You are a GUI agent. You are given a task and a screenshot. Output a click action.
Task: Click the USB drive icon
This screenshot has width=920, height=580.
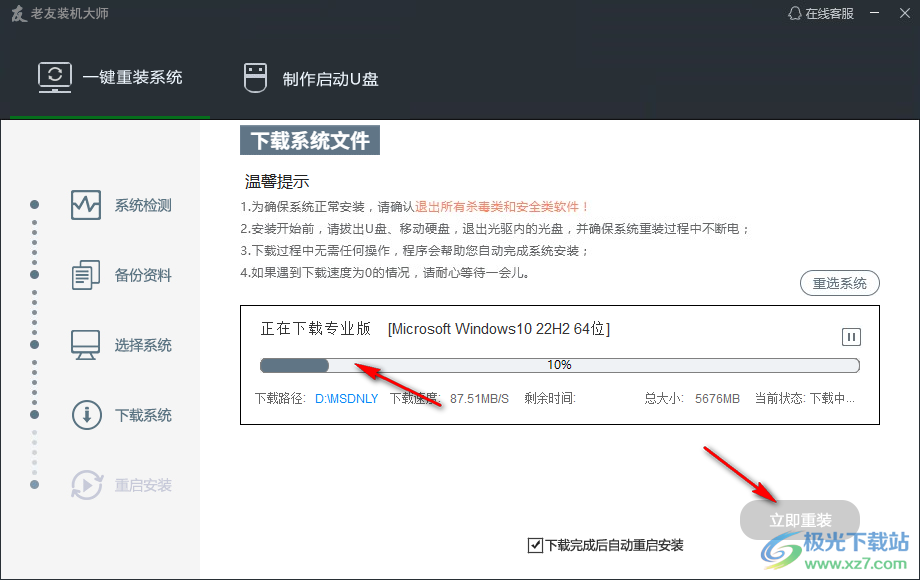pos(255,78)
